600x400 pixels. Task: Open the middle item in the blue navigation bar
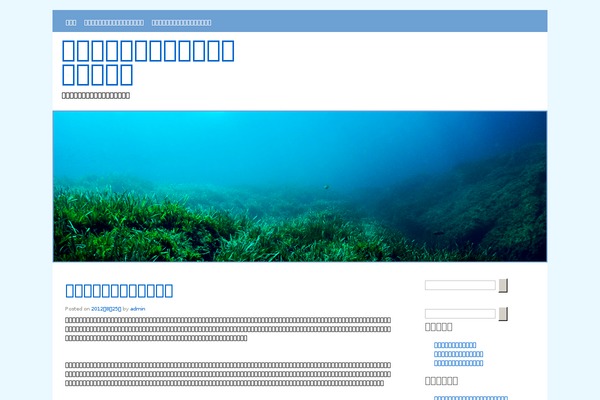tap(114, 23)
